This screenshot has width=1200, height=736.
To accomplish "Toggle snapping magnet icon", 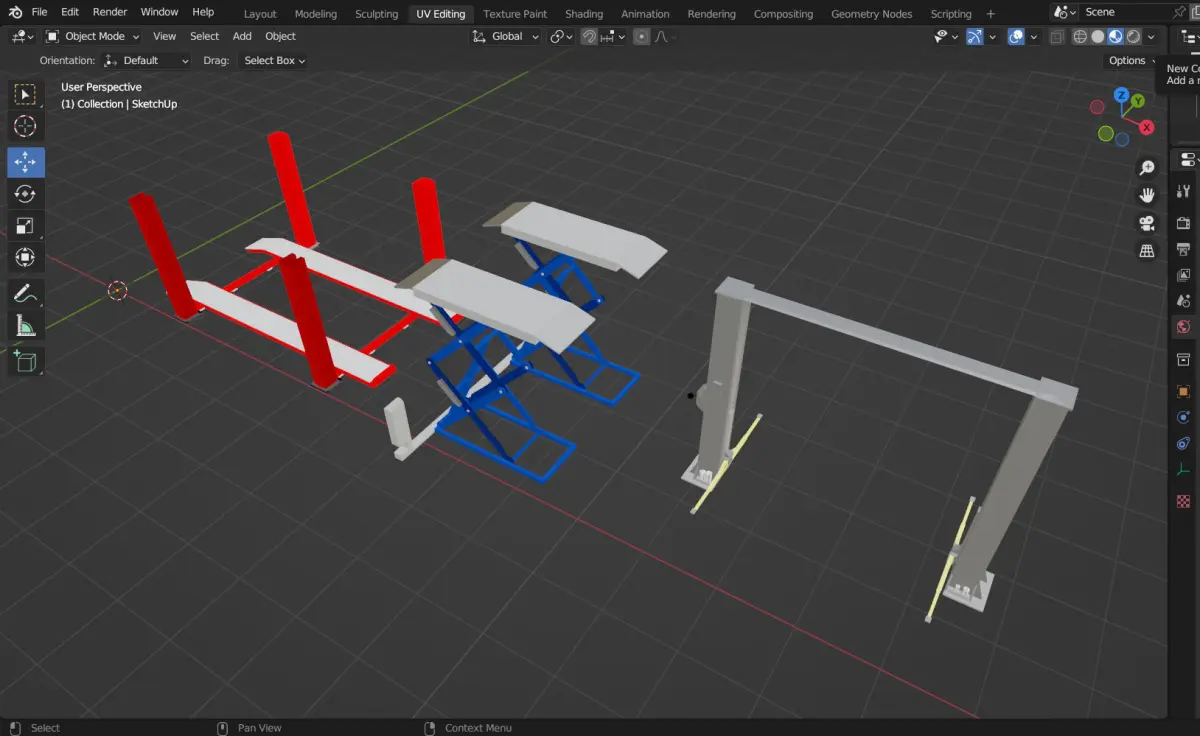I will (590, 36).
